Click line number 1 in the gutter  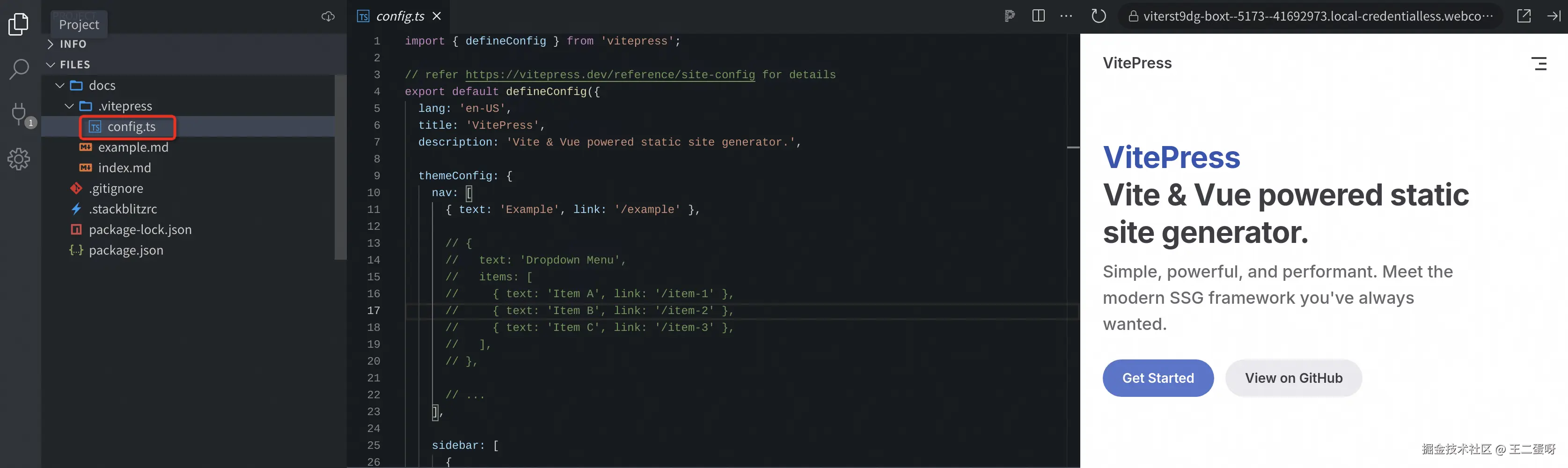point(377,41)
